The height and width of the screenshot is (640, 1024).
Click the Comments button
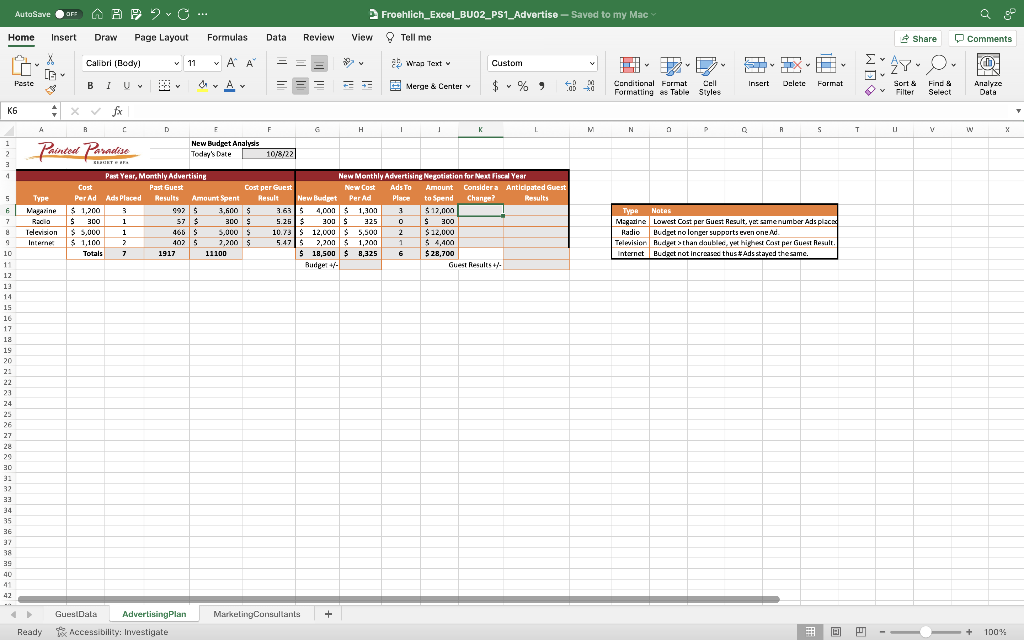click(x=983, y=39)
